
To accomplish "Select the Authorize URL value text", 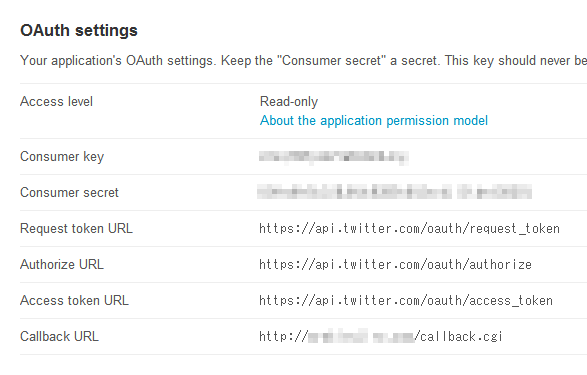I will tap(395, 264).
